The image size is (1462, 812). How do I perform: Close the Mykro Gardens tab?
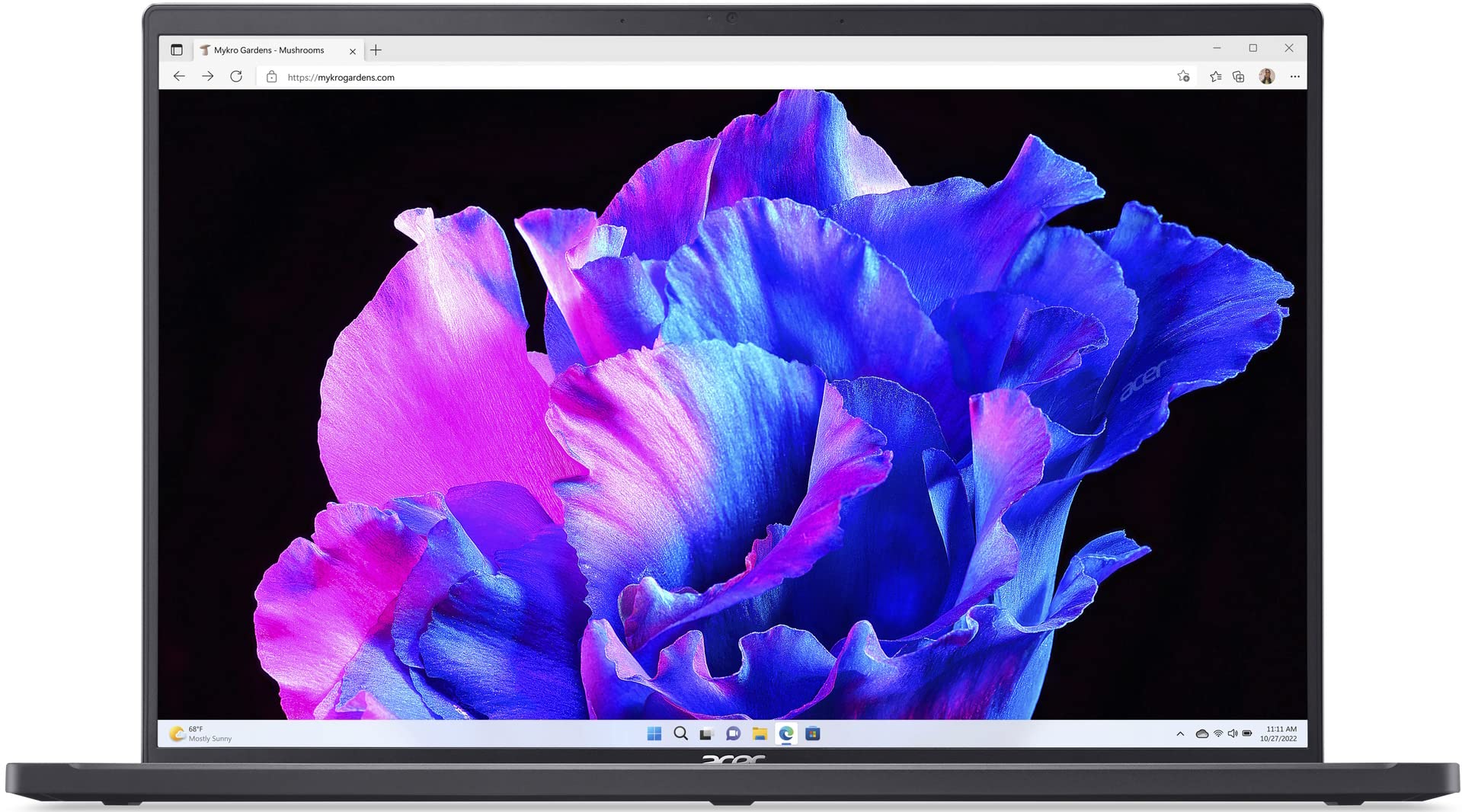[x=353, y=51]
